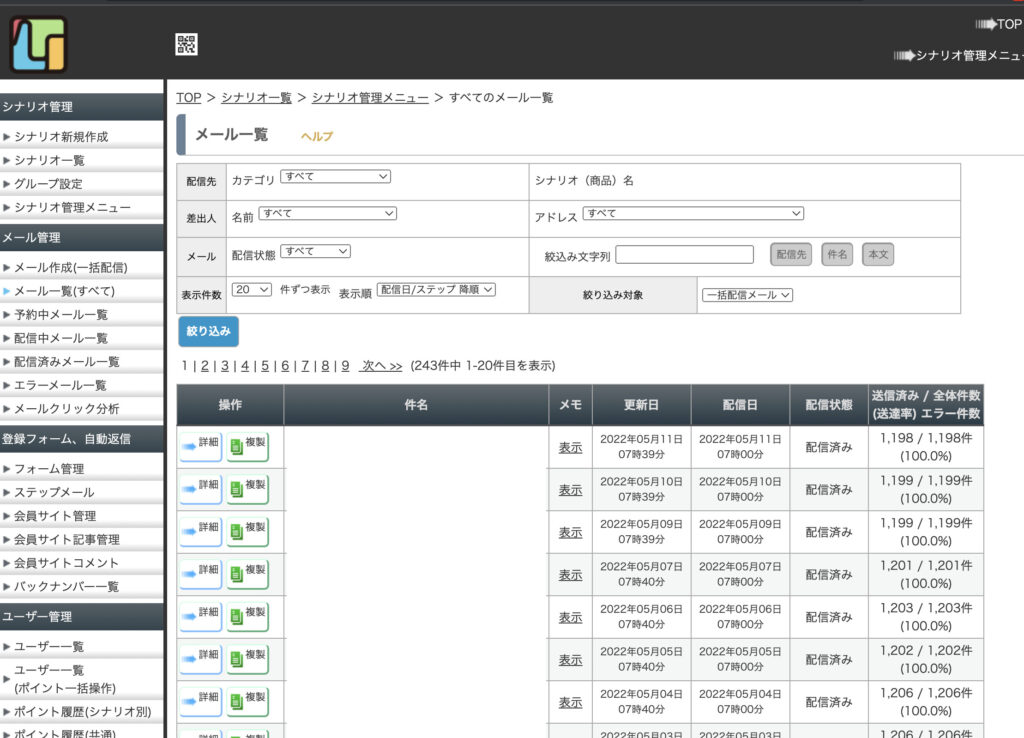
Task: Click the QR code icon in header
Action: [x=186, y=44]
